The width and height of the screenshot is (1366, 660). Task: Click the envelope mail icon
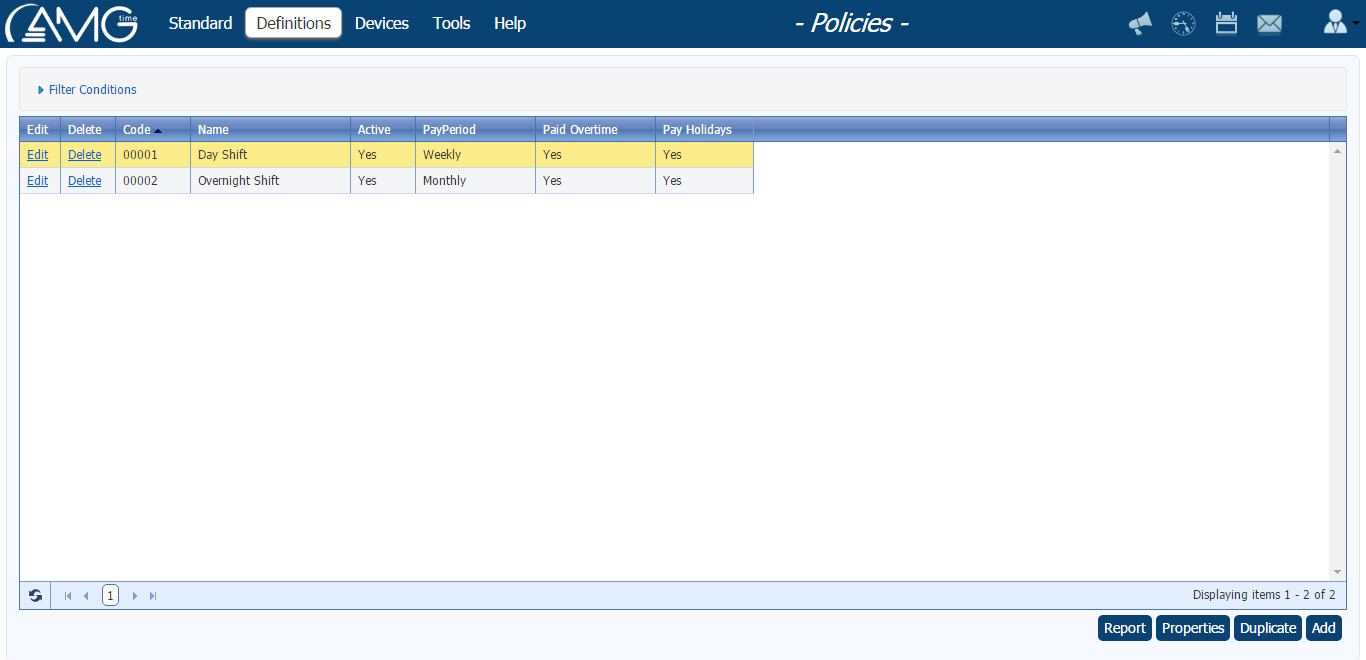pos(1269,24)
